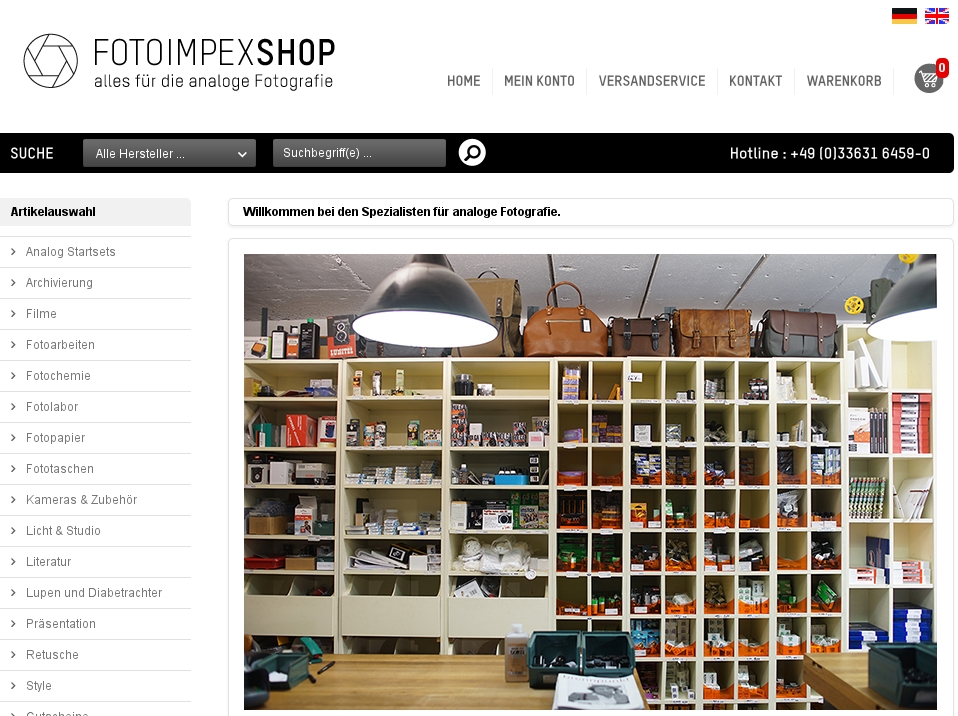Click into the Suchbegriff(e) search field
The width and height of the screenshot is (958, 716).
359,153
